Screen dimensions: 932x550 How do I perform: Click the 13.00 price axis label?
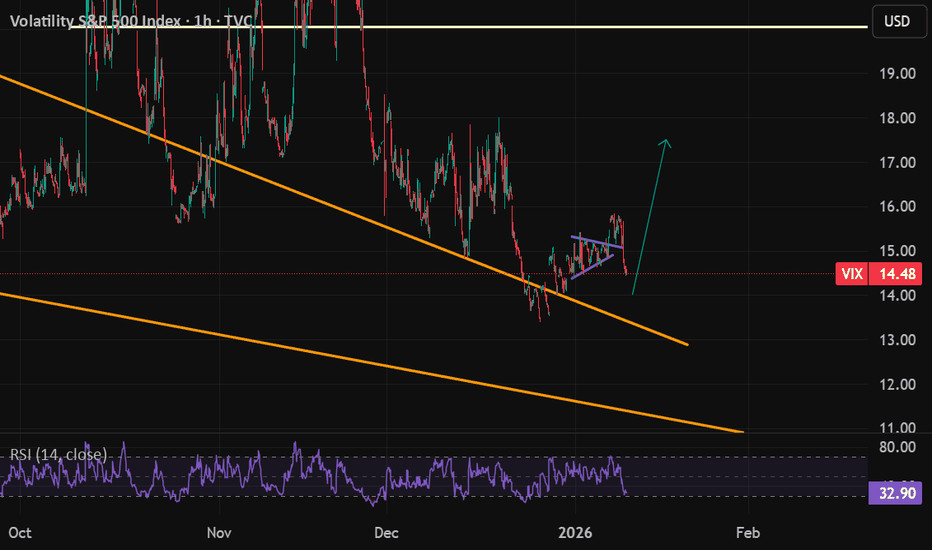click(896, 340)
